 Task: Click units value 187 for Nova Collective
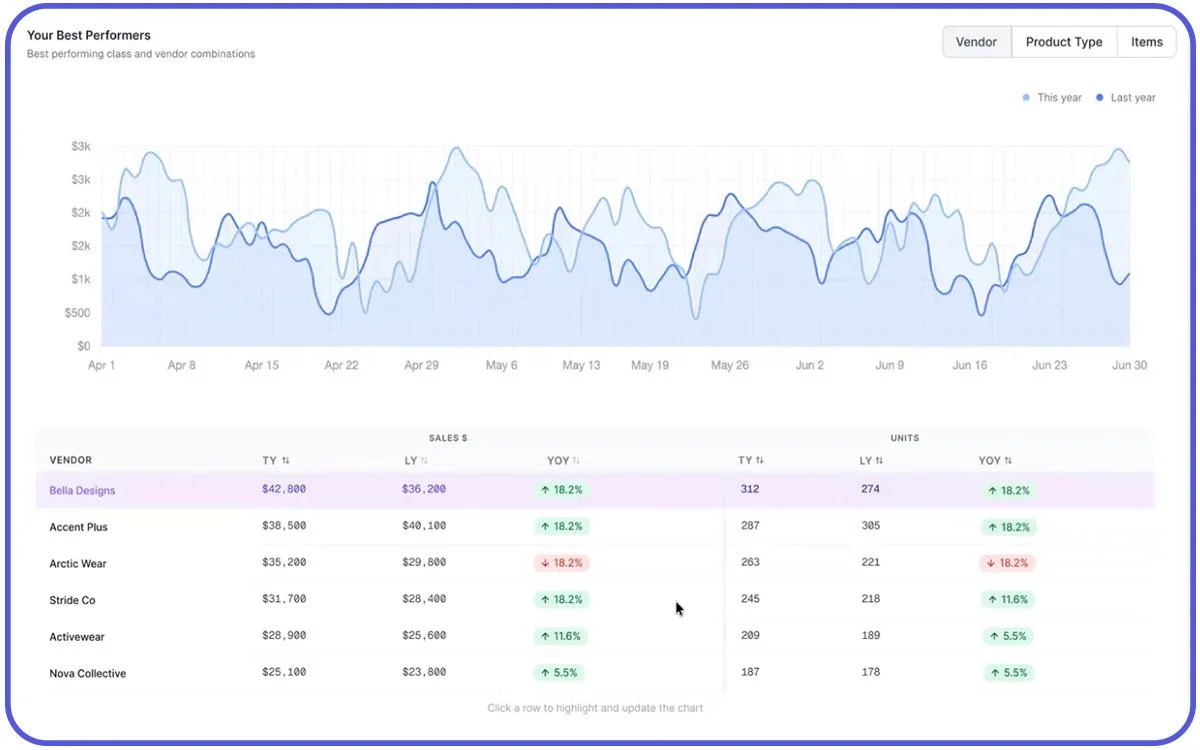point(750,672)
